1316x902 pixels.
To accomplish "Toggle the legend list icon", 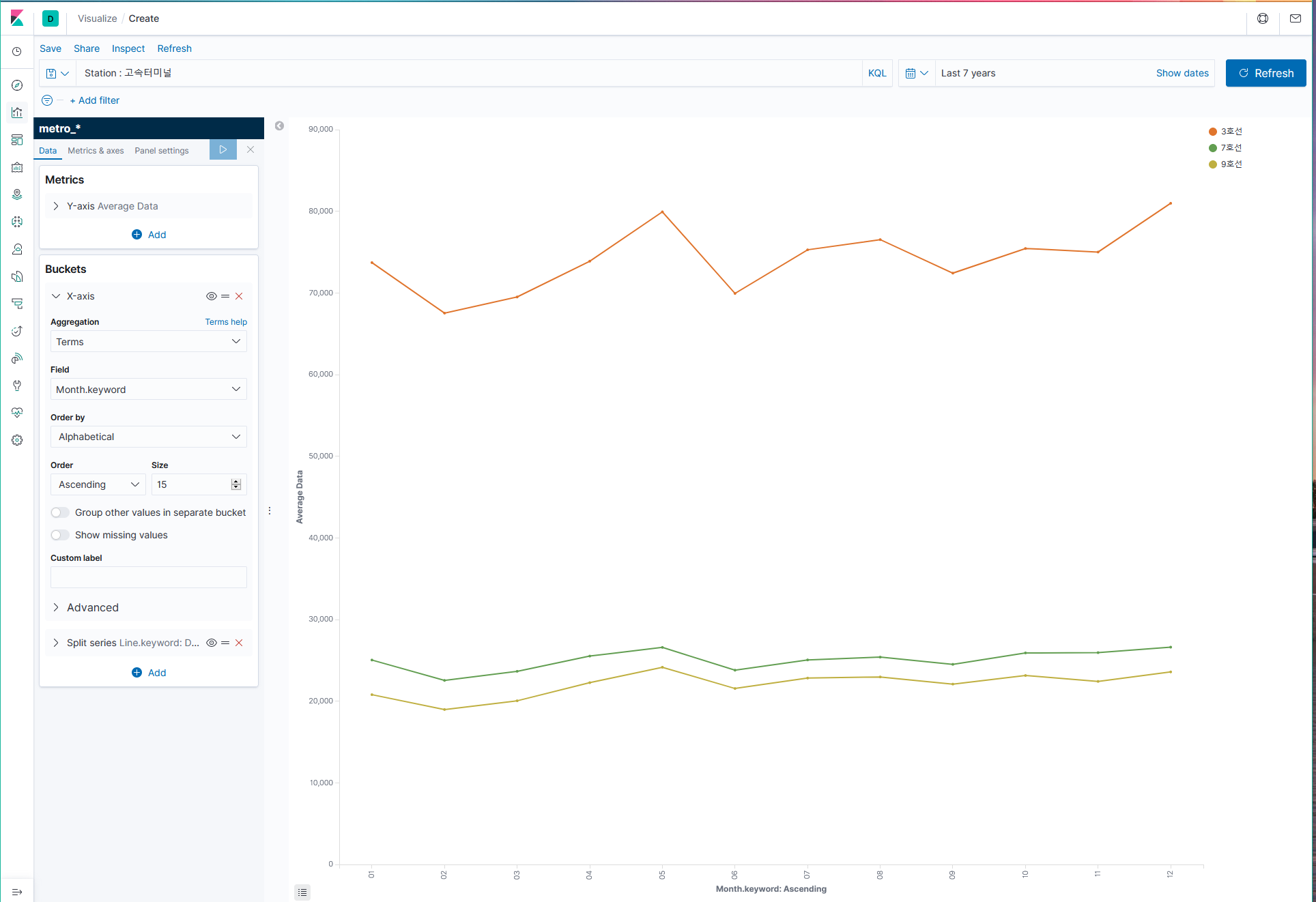I will 302,892.
